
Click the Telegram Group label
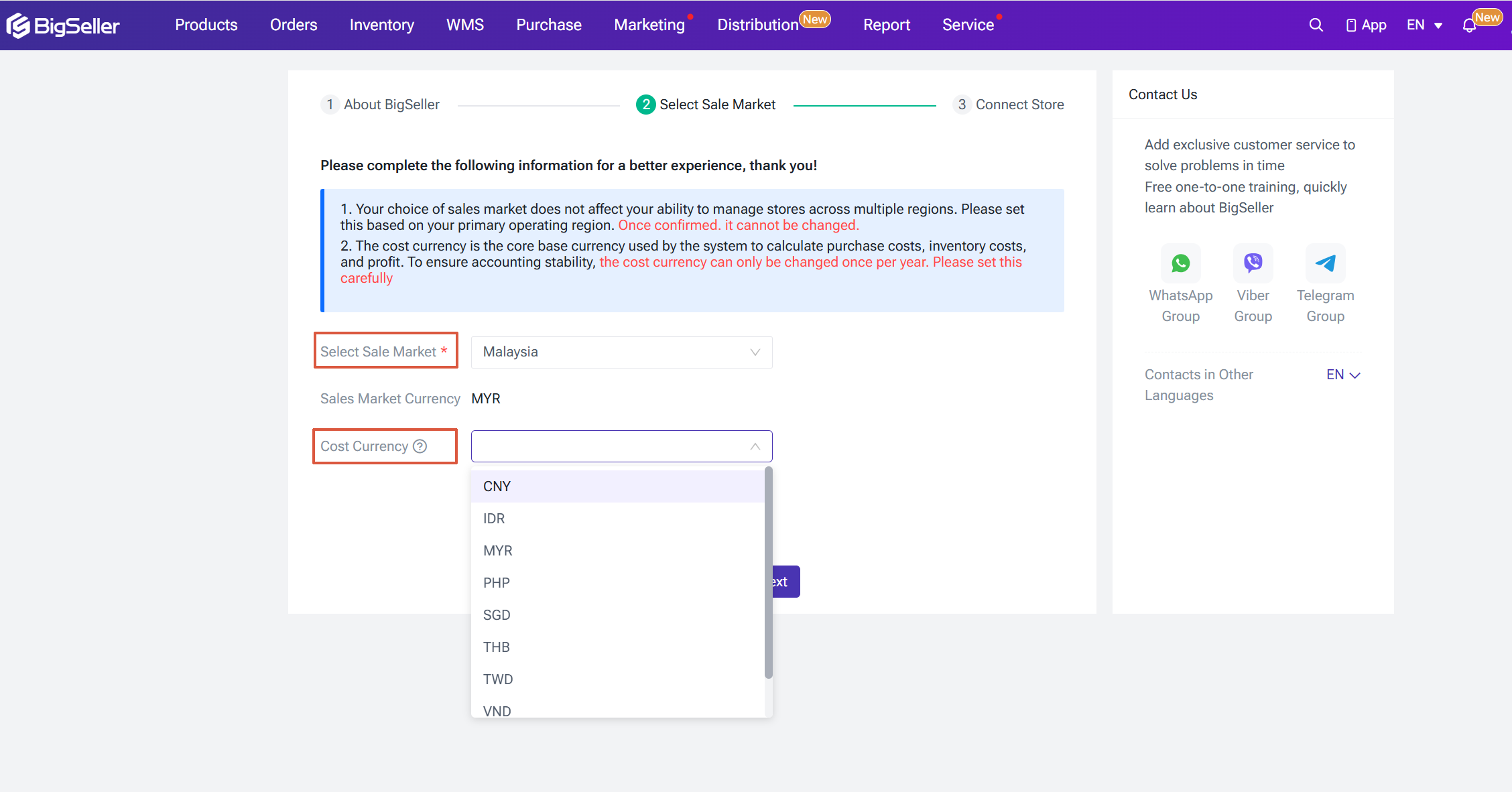coord(1326,306)
